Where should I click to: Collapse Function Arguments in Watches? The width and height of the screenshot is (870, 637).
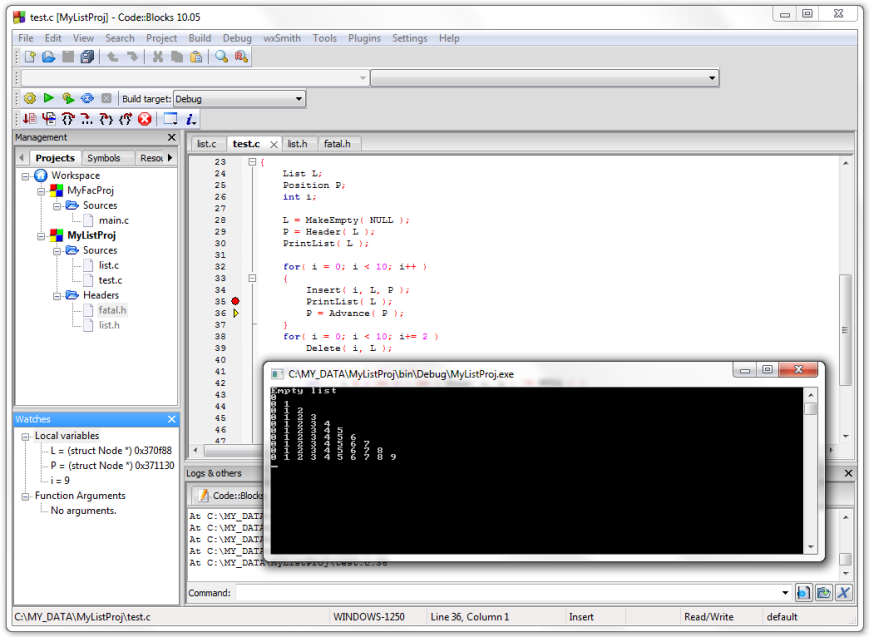tap(26, 497)
